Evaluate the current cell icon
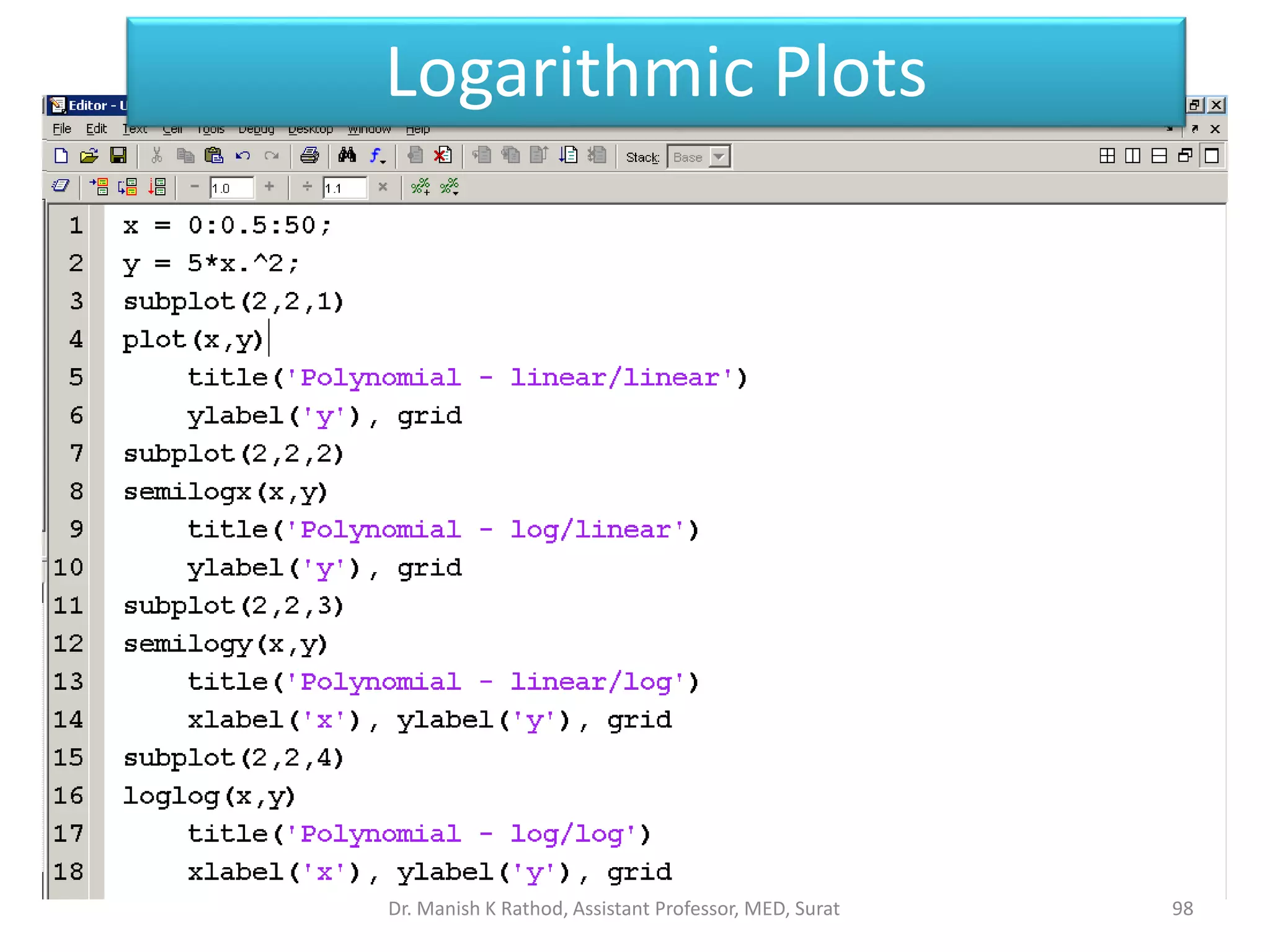This screenshot has height=952, width=1270. [x=99, y=187]
